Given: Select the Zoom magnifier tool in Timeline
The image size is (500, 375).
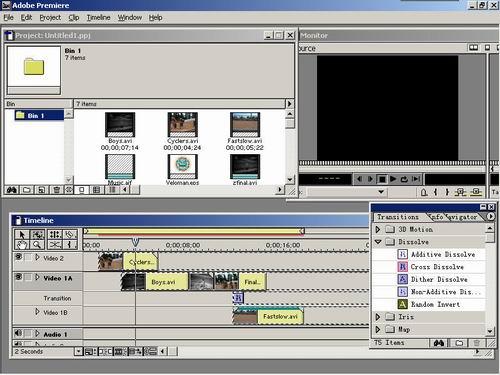Looking at the screenshot, I should [37, 245].
